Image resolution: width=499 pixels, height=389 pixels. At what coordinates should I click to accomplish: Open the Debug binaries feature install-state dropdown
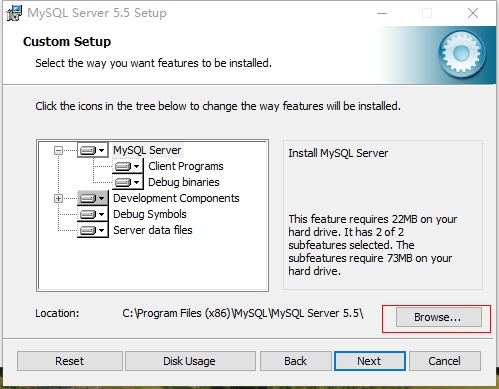click(128, 182)
